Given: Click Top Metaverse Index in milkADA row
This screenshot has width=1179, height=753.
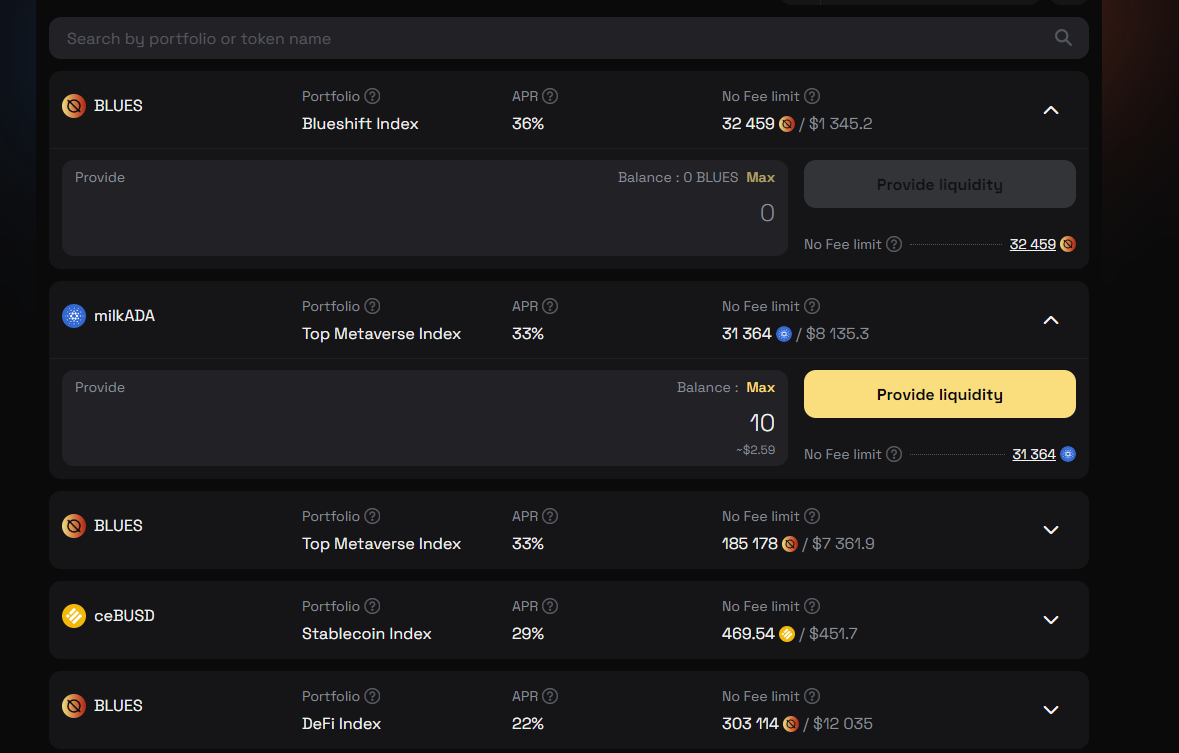Looking at the screenshot, I should [x=381, y=334].
